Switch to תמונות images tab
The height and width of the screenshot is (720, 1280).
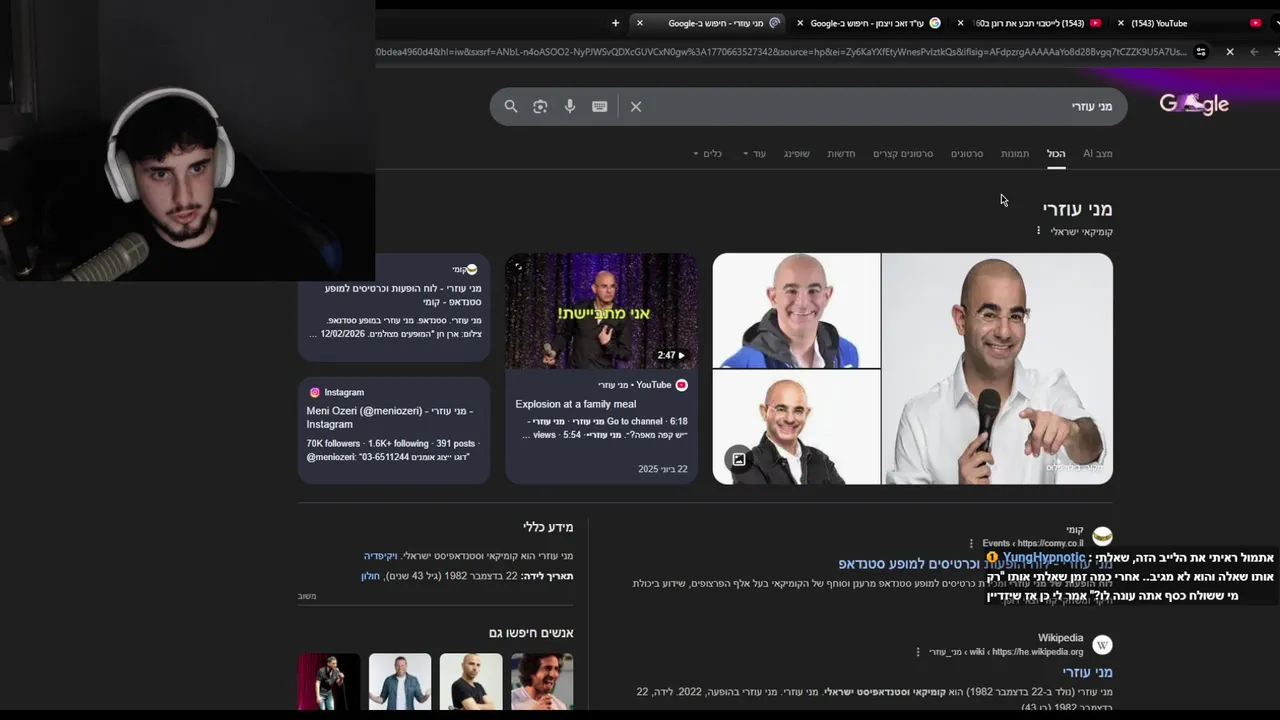(x=1015, y=153)
